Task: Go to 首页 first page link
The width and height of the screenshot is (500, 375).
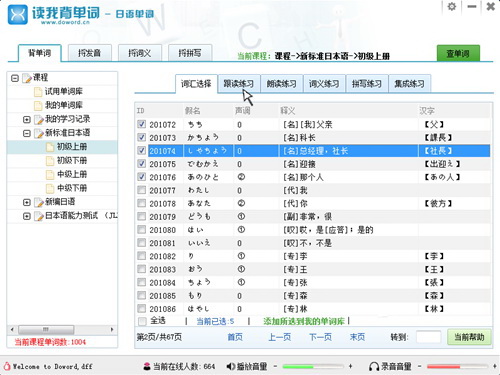Action: click(x=235, y=337)
